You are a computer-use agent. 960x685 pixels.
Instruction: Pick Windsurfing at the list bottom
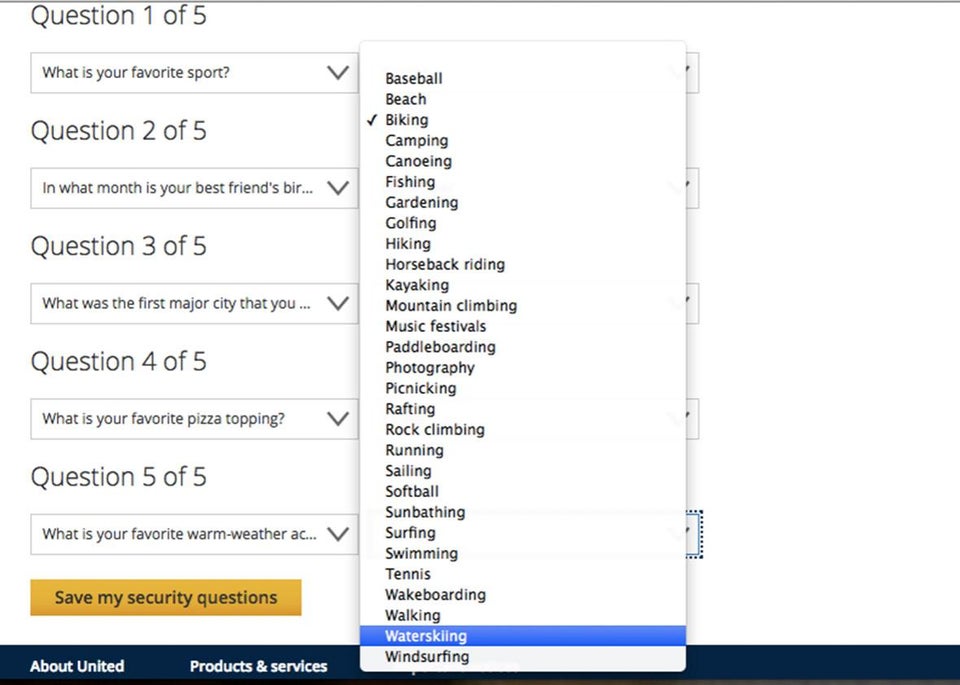pos(425,657)
